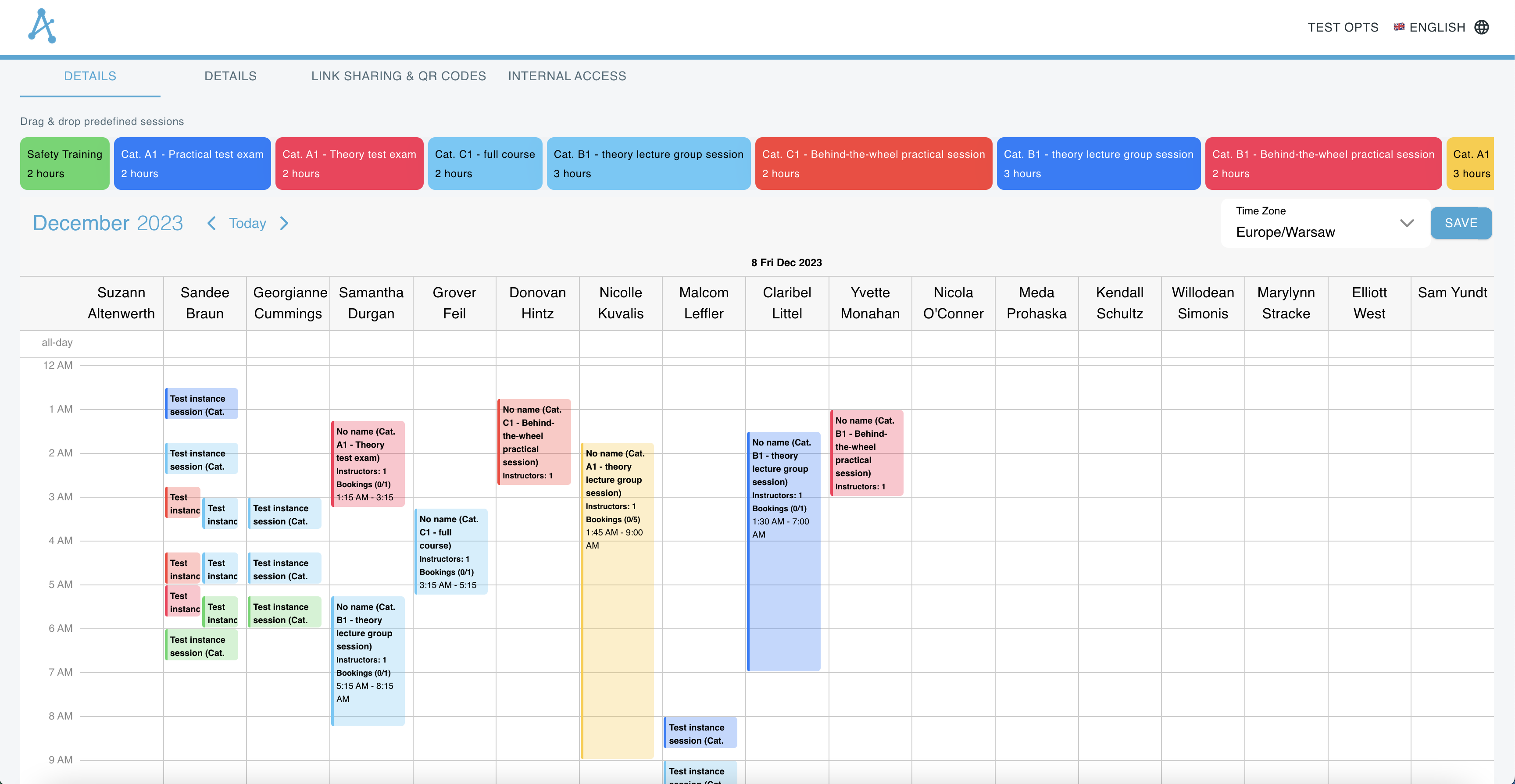Select the Safety Training session chip

64,164
